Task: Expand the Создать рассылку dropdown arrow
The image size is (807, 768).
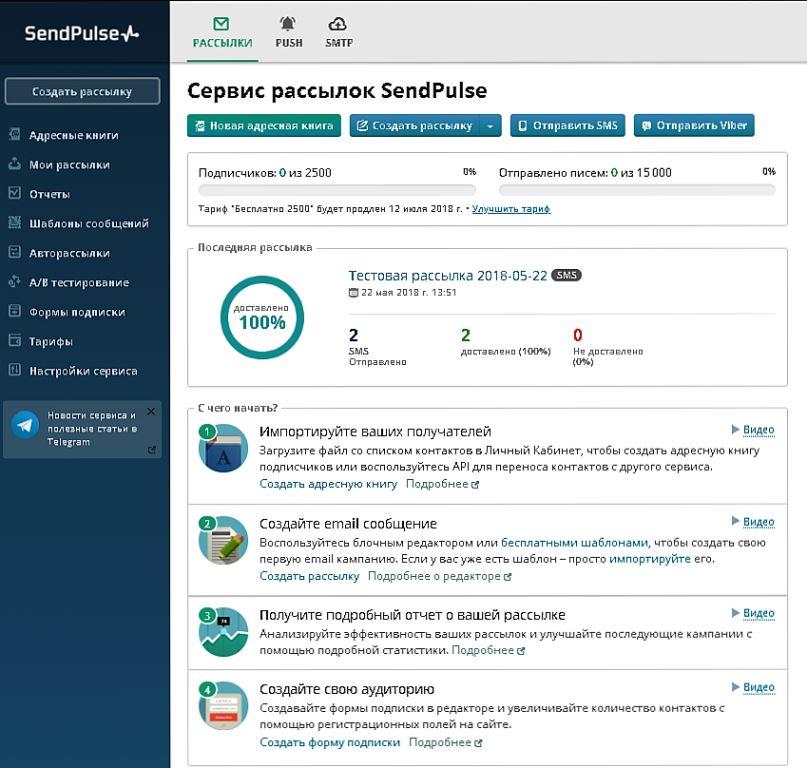Action: [490, 126]
